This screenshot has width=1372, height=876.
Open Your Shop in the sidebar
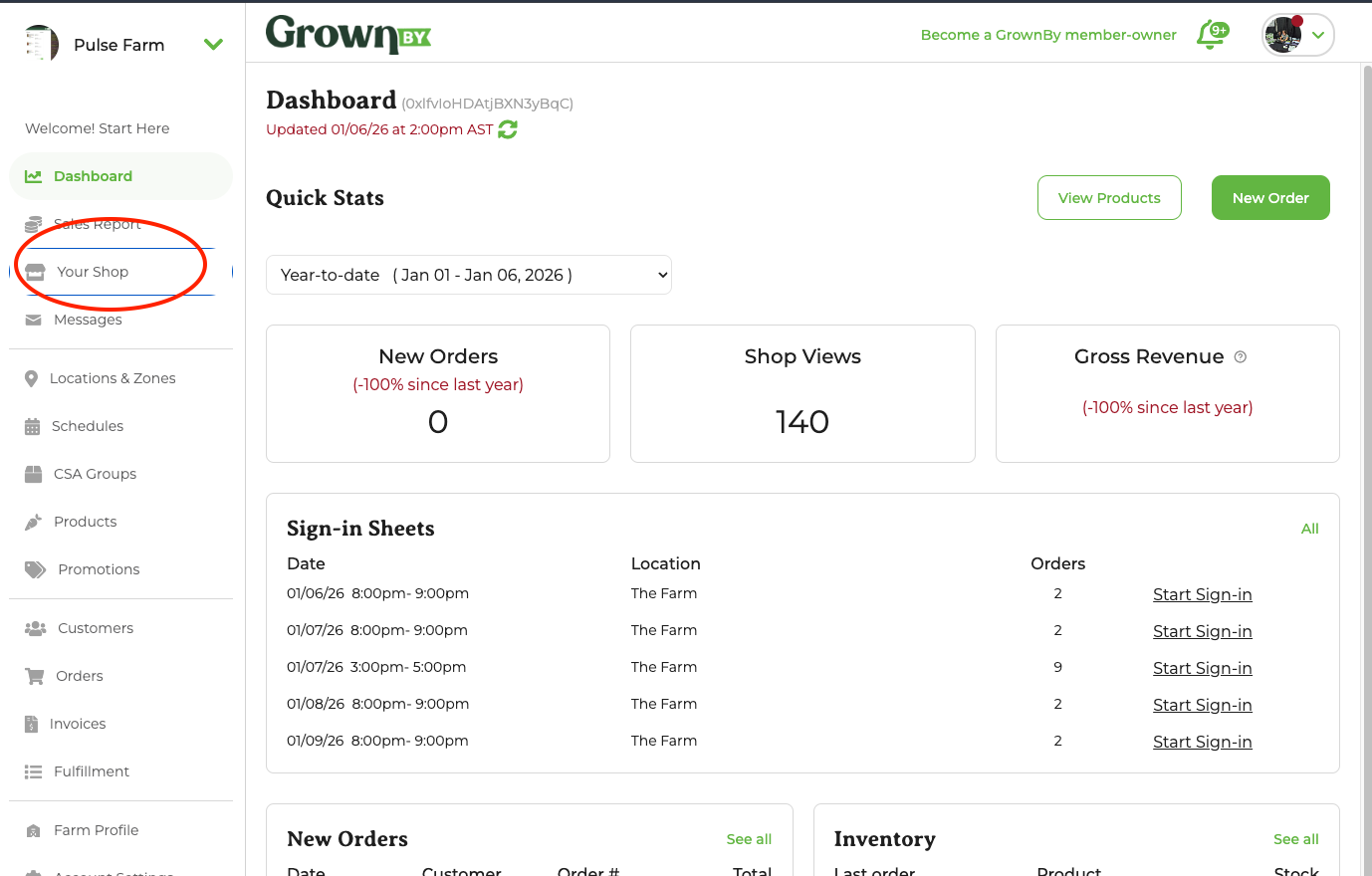coord(93,272)
